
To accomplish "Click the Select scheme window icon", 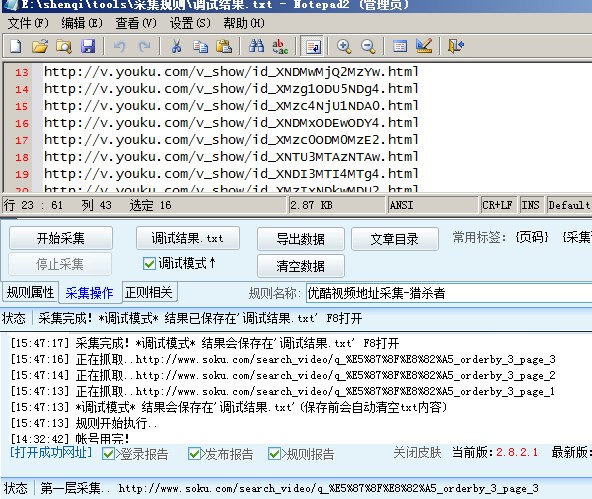I will 400,46.
